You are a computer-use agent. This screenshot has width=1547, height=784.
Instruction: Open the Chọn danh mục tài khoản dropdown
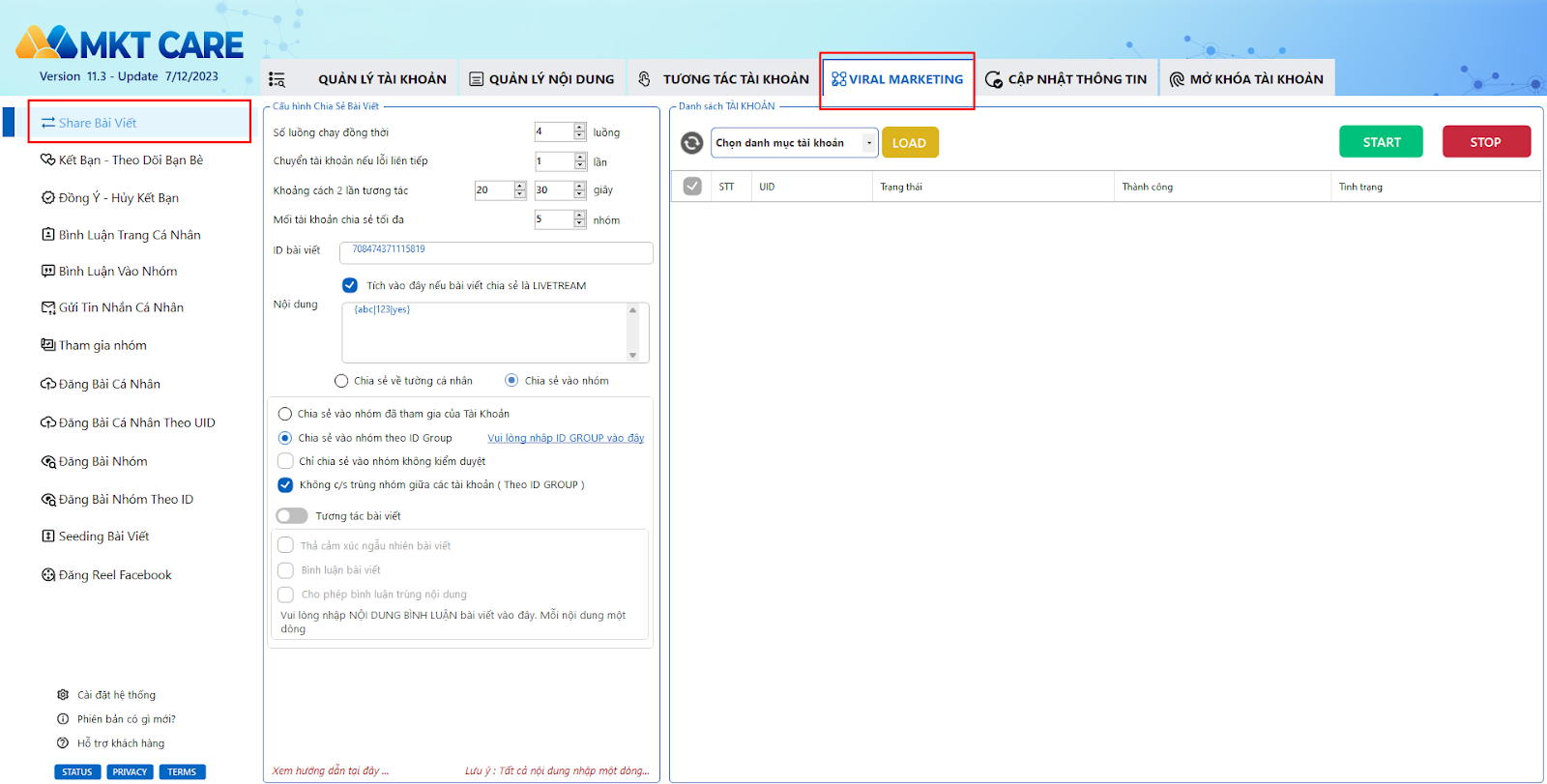point(795,143)
